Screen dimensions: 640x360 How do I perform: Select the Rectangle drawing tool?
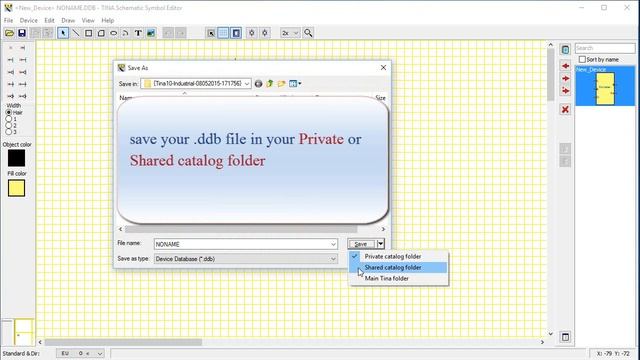coord(88,33)
